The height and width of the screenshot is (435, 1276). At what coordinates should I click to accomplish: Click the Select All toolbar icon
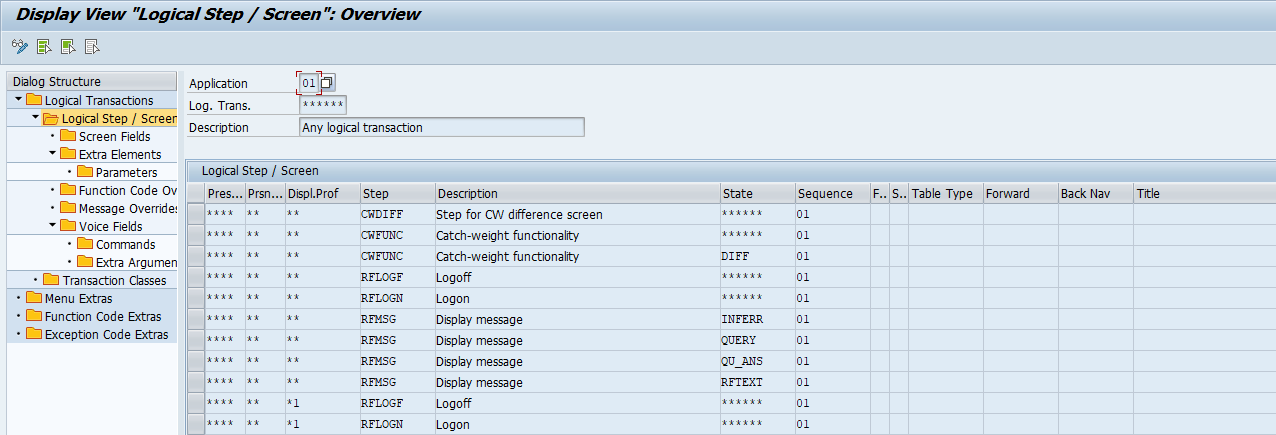44,46
